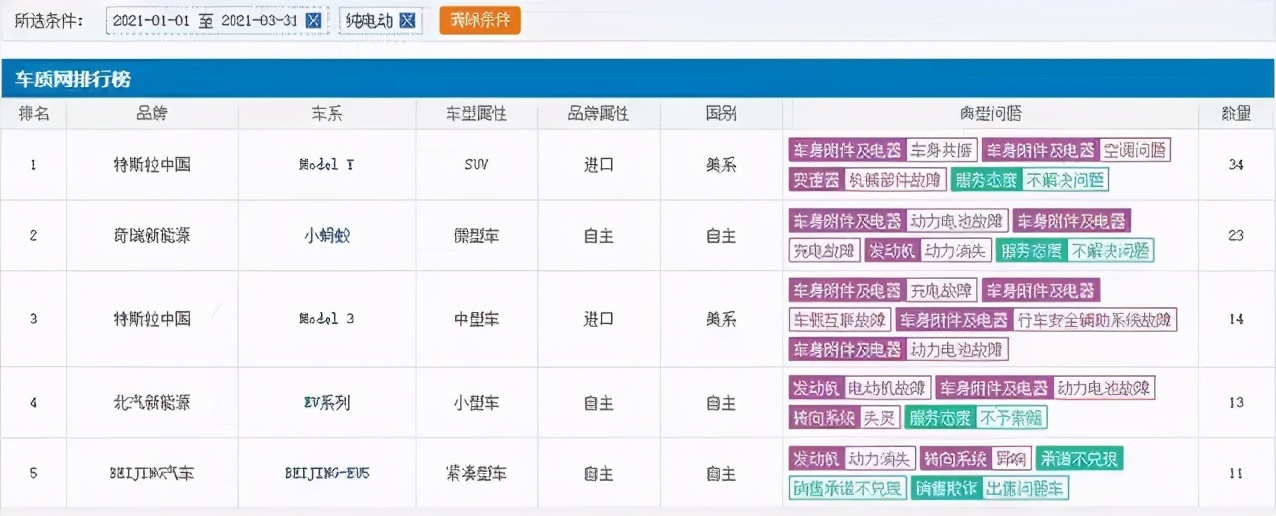Click 充电故障 tag in the 小蚂蚁 row

click(824, 250)
